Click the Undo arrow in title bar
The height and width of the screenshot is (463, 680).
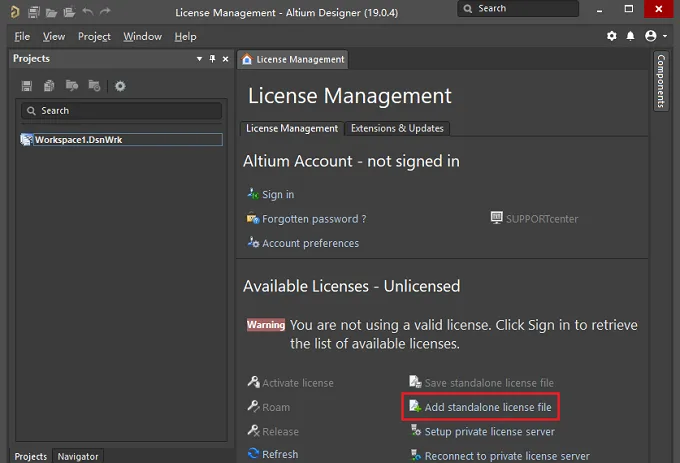(88, 11)
